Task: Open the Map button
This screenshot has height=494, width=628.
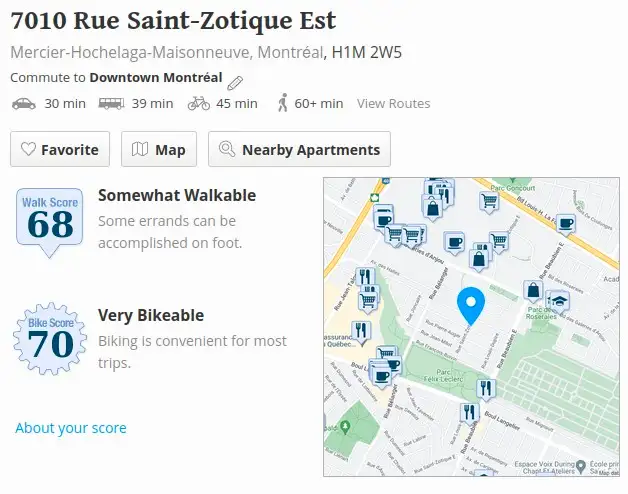Action: (159, 149)
